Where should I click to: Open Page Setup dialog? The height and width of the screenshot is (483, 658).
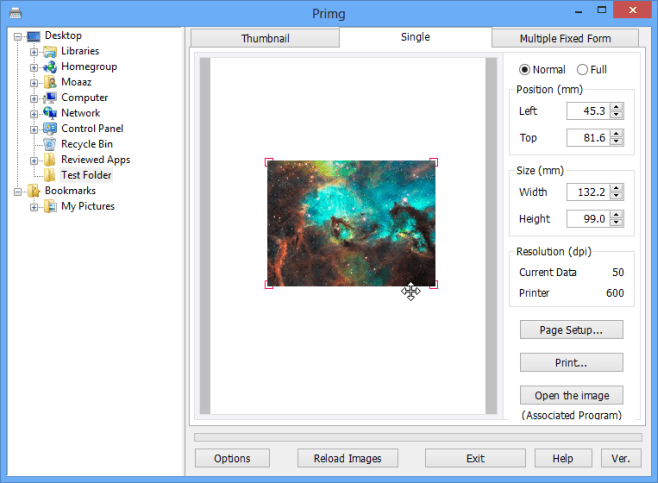pyautogui.click(x=572, y=330)
